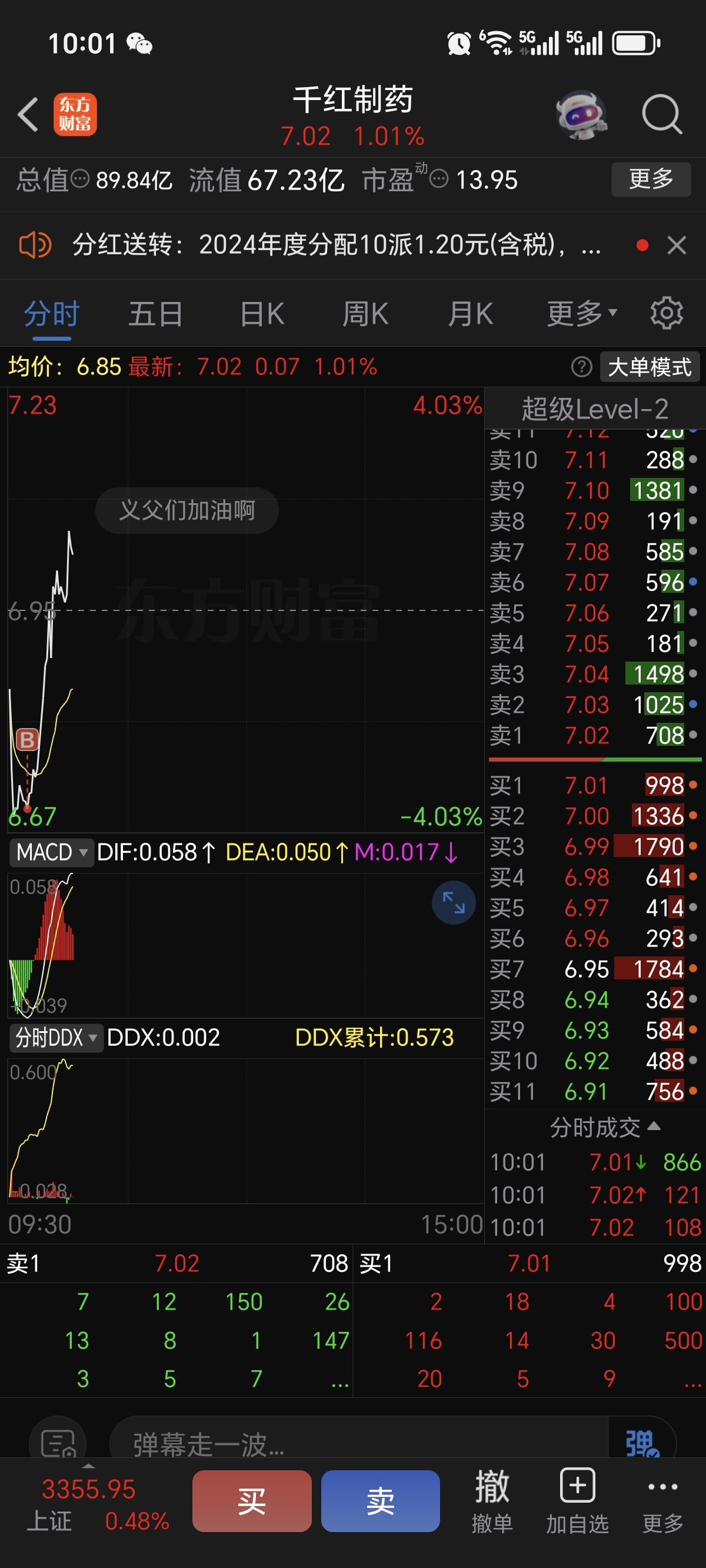
Task: Expand the 更多 chart period dropdown
Action: 582,314
